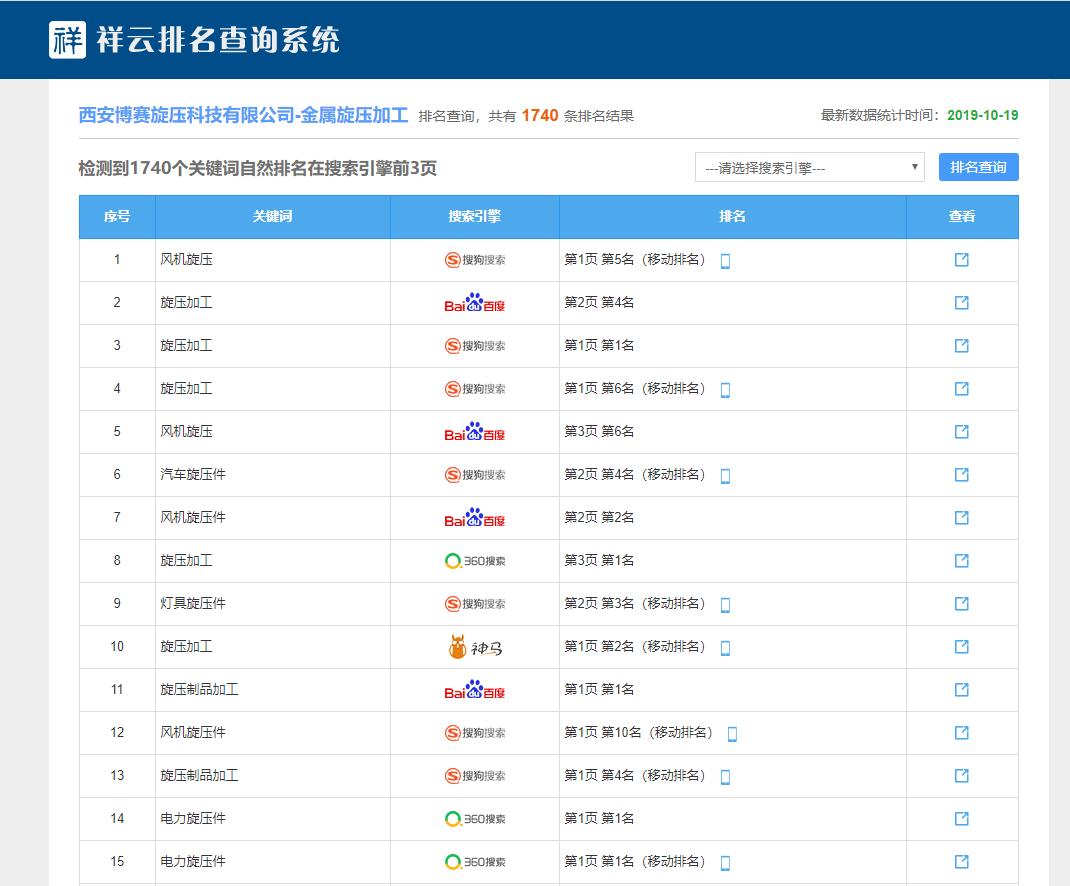Open the view icon for row 5

click(x=961, y=432)
